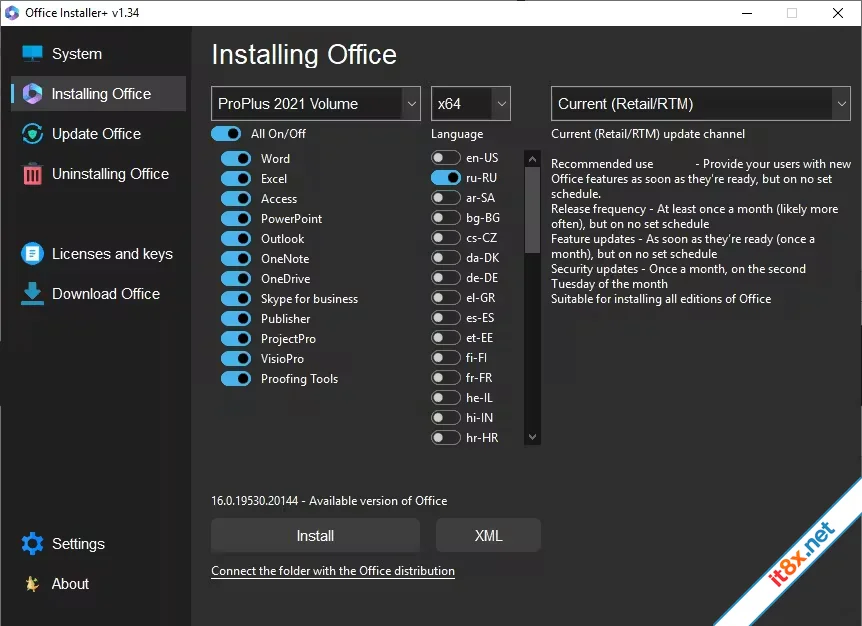Click the Uninstalling Office trash icon
Viewport: 862px width, 626px height.
click(32, 174)
